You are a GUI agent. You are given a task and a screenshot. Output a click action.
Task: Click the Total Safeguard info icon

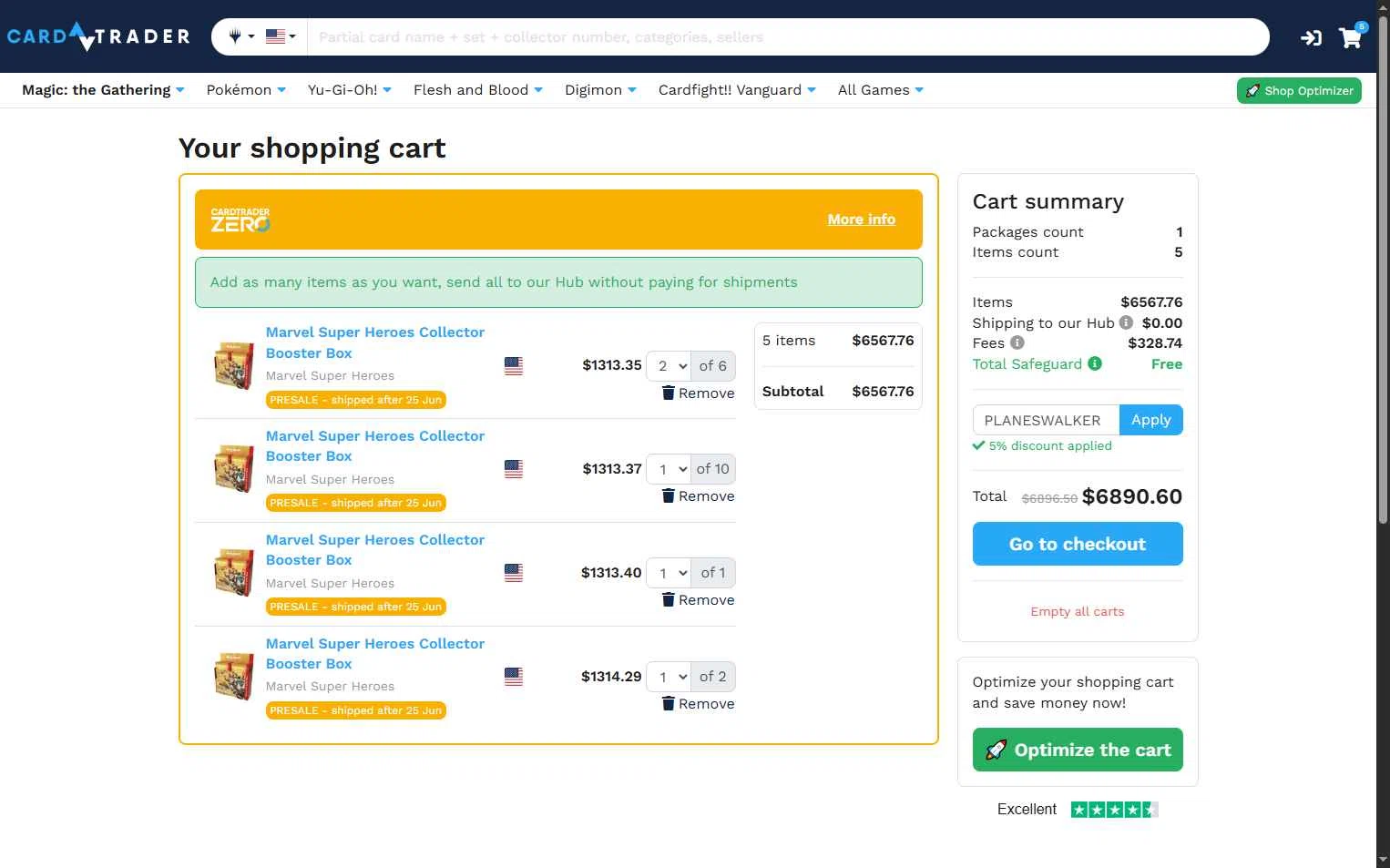pos(1095,363)
